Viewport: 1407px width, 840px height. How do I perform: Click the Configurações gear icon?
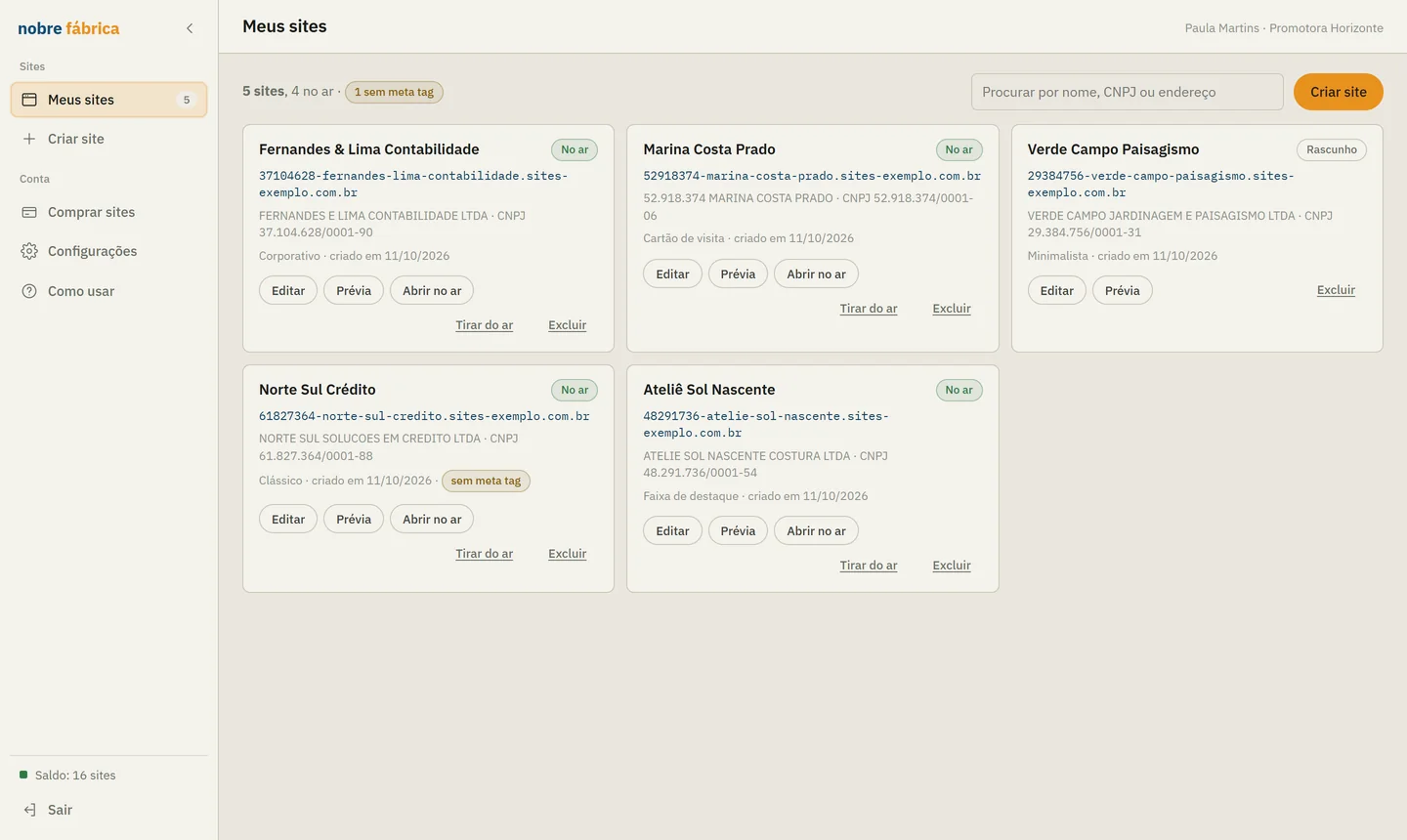point(29,251)
